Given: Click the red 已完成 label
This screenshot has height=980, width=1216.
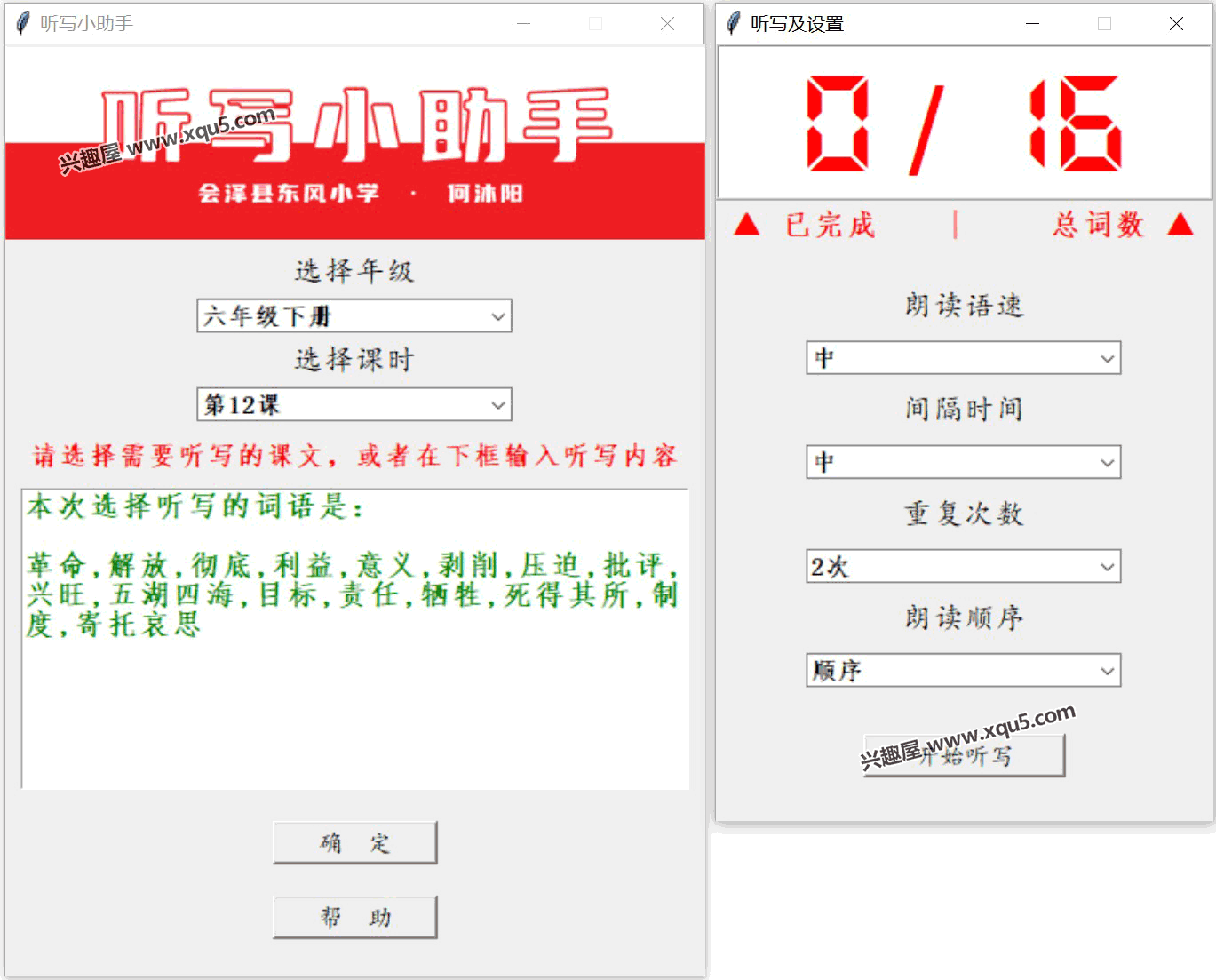Looking at the screenshot, I should 830,225.
